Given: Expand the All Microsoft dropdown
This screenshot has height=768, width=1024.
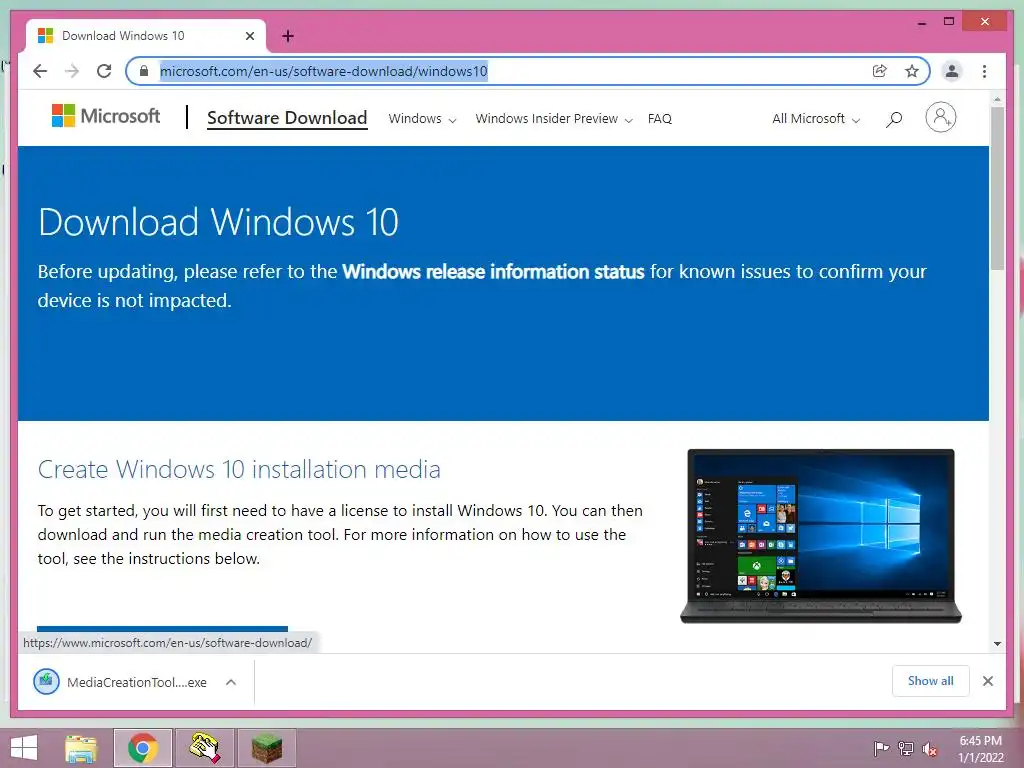Looking at the screenshot, I should click(x=816, y=119).
